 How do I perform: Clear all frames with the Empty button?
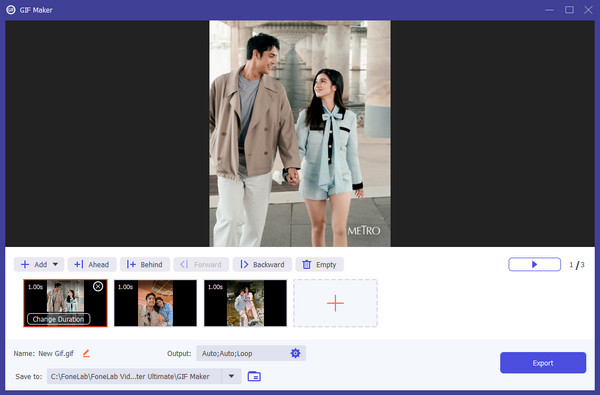click(320, 264)
